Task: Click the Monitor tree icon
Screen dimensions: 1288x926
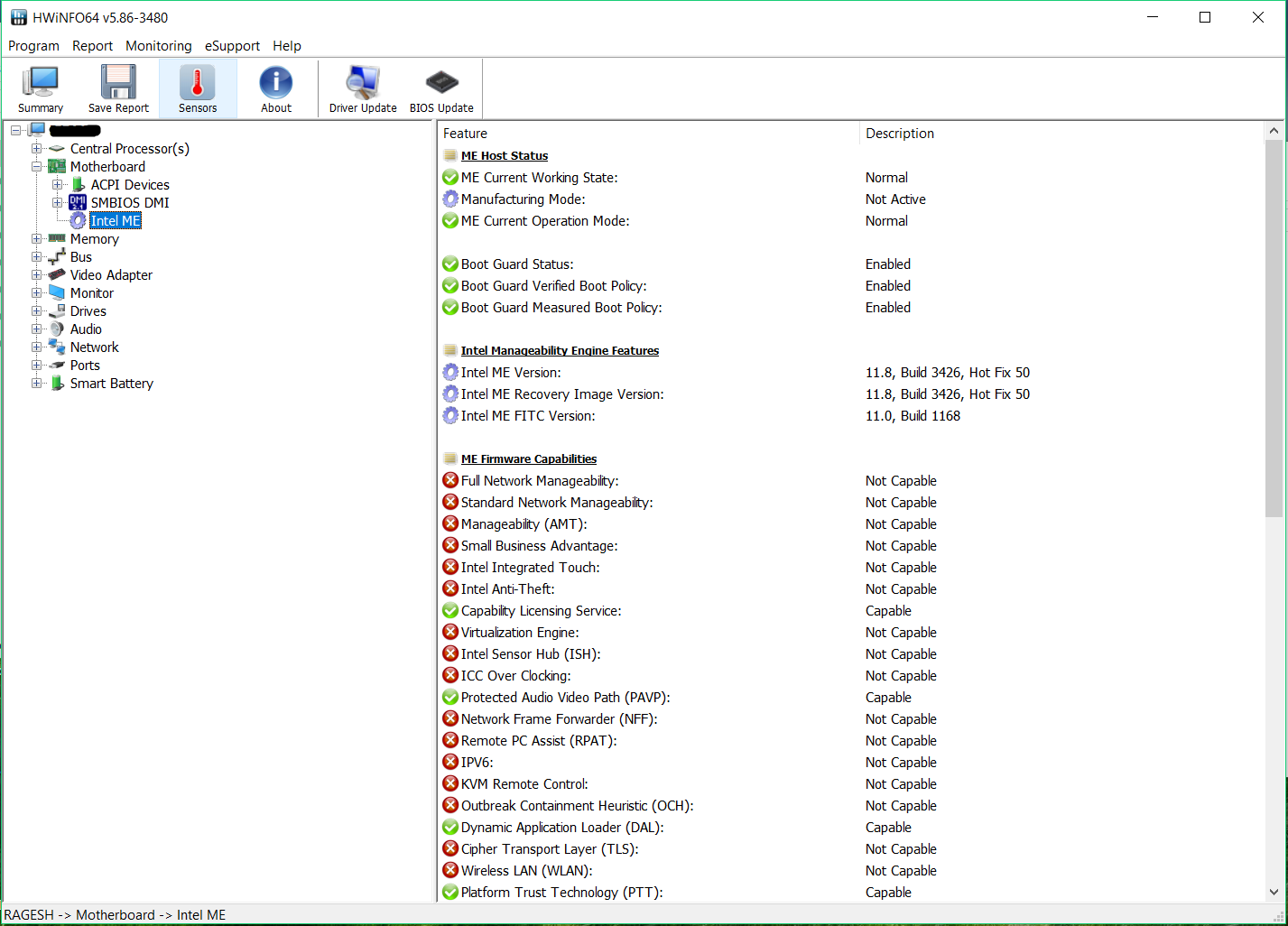Action: (57, 293)
